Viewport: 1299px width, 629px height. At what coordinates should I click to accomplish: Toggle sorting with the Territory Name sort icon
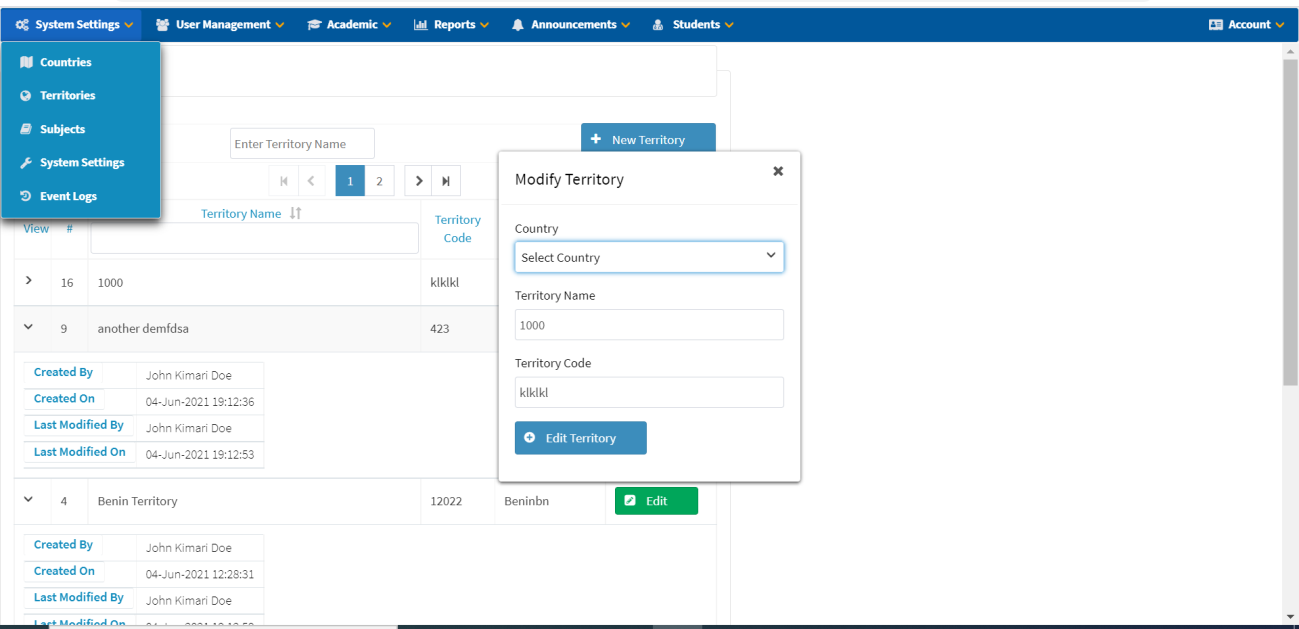294,212
